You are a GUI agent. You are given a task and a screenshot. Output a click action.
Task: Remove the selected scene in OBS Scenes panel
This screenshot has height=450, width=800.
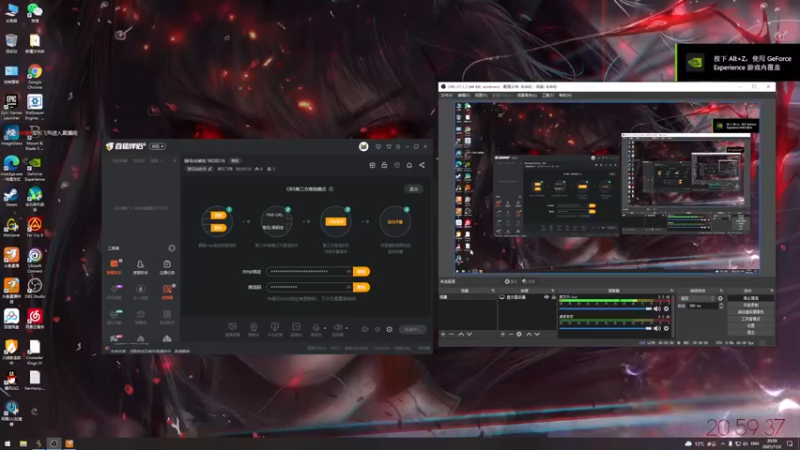click(x=451, y=334)
